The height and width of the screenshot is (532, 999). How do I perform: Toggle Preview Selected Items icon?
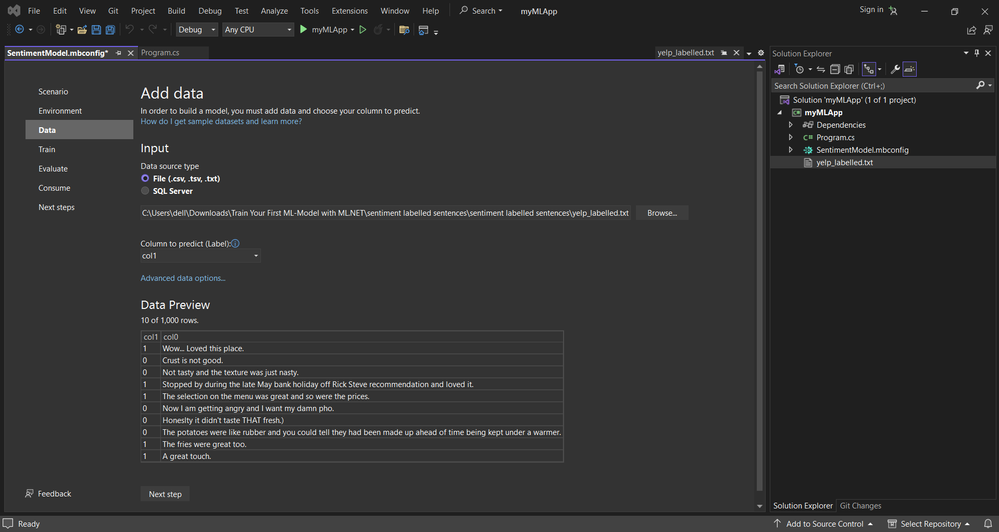click(910, 69)
